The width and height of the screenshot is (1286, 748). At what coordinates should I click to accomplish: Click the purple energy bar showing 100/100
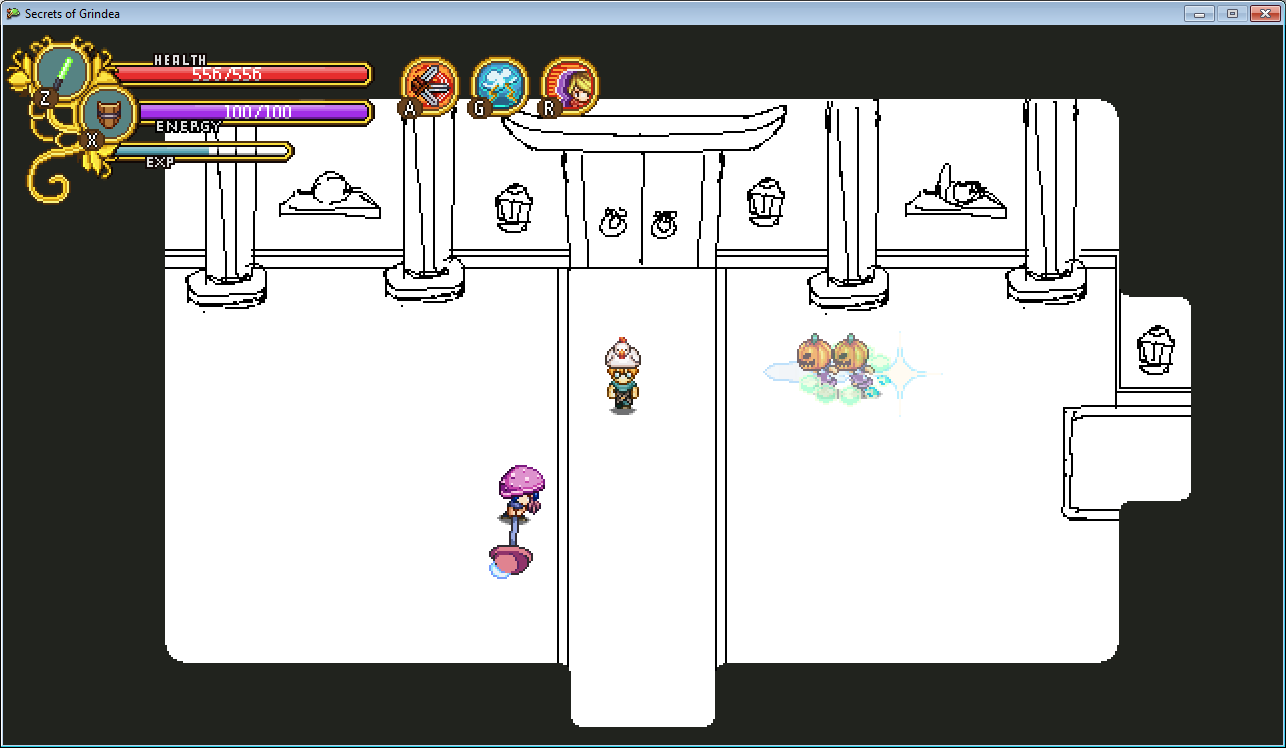tap(255, 112)
